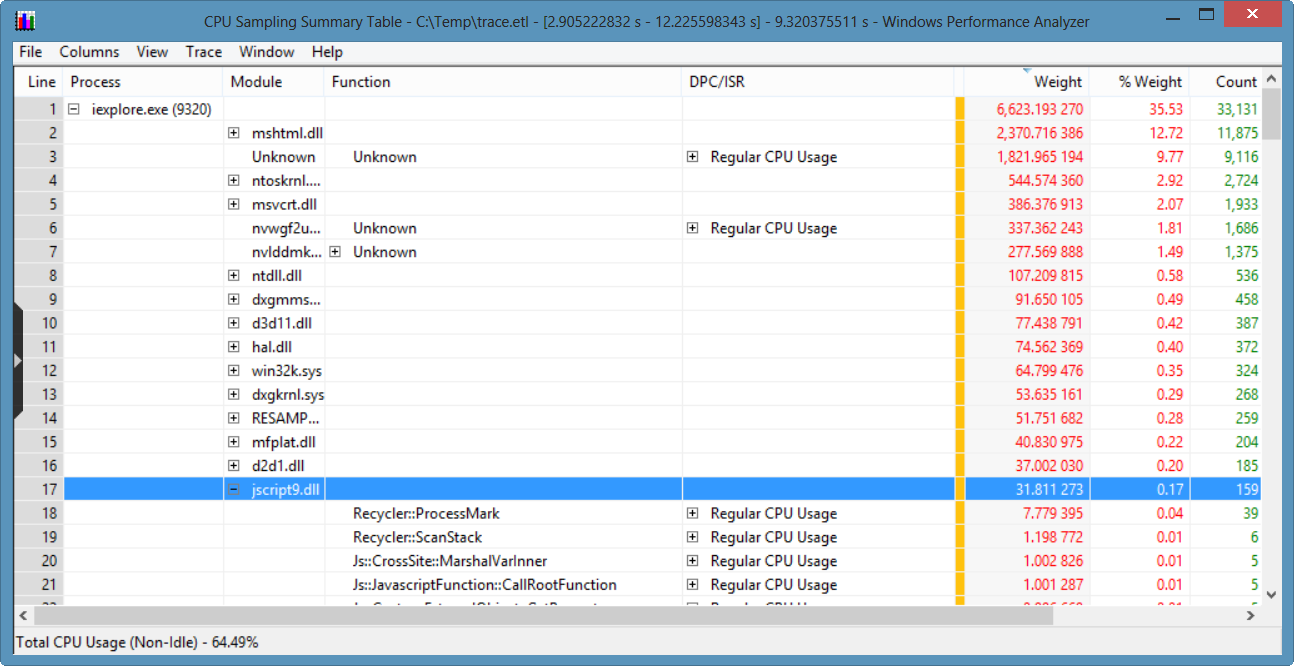Screen dimensions: 1294x666
Task: Click the horizontal scrollbar thumb
Action: [x=543, y=616]
